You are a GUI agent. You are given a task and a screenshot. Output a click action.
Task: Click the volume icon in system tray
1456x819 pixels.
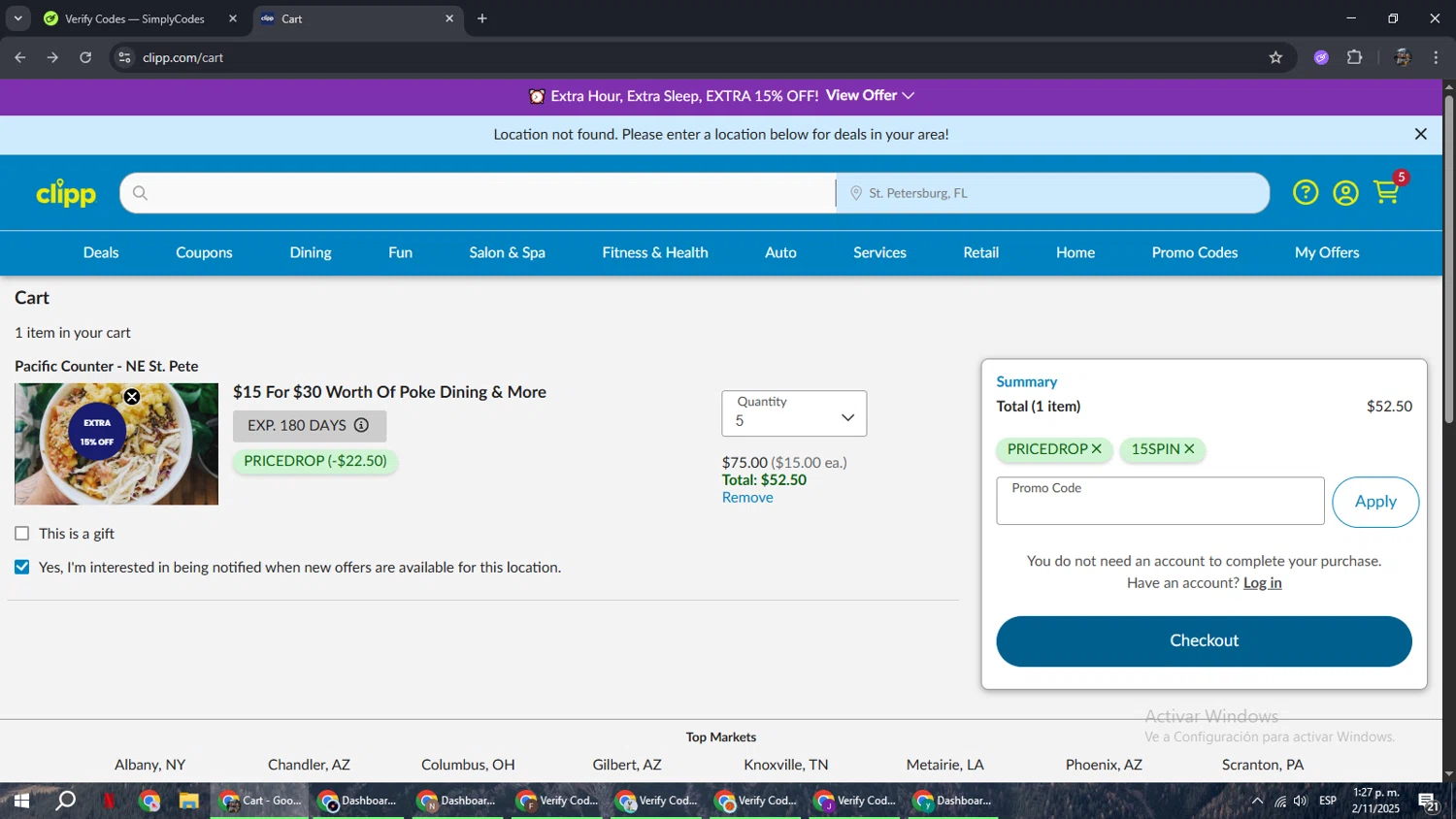1300,801
